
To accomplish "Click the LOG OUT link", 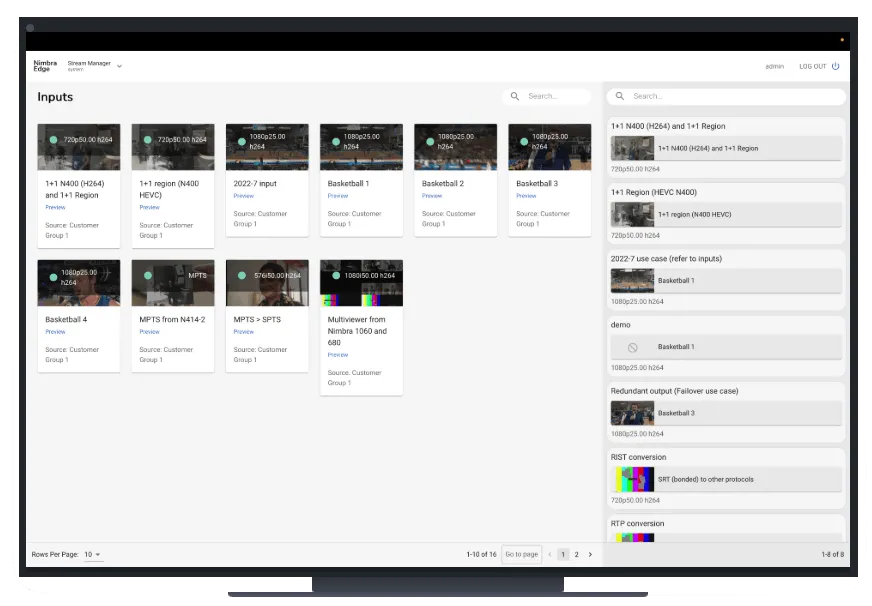I will pos(812,66).
